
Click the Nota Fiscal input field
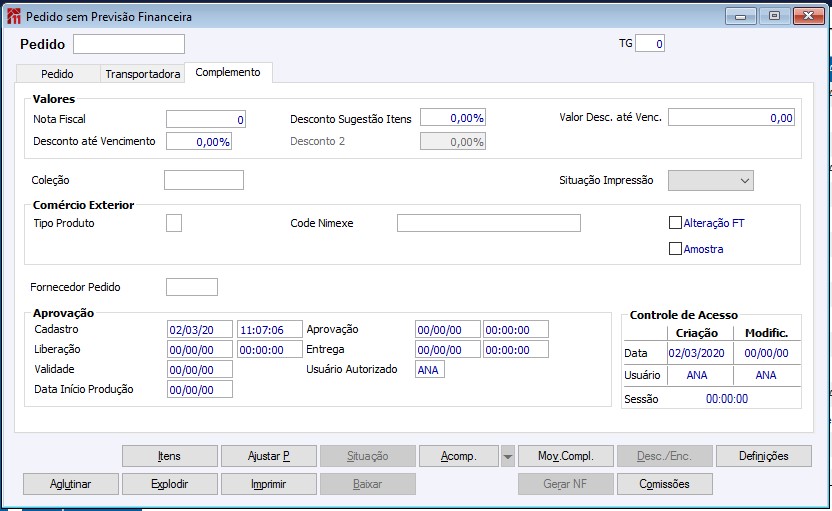[206, 119]
